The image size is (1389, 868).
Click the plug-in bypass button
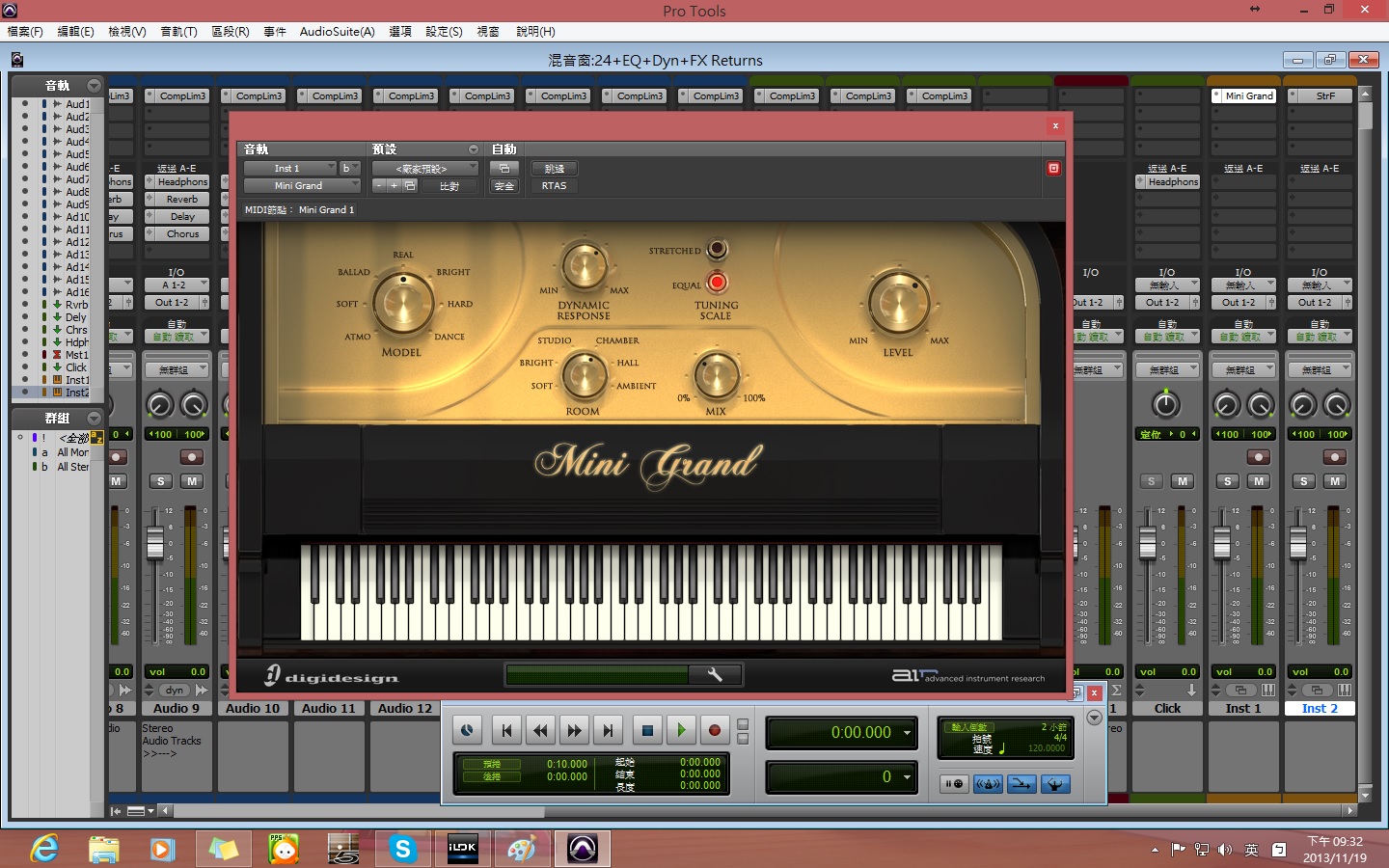[554, 168]
